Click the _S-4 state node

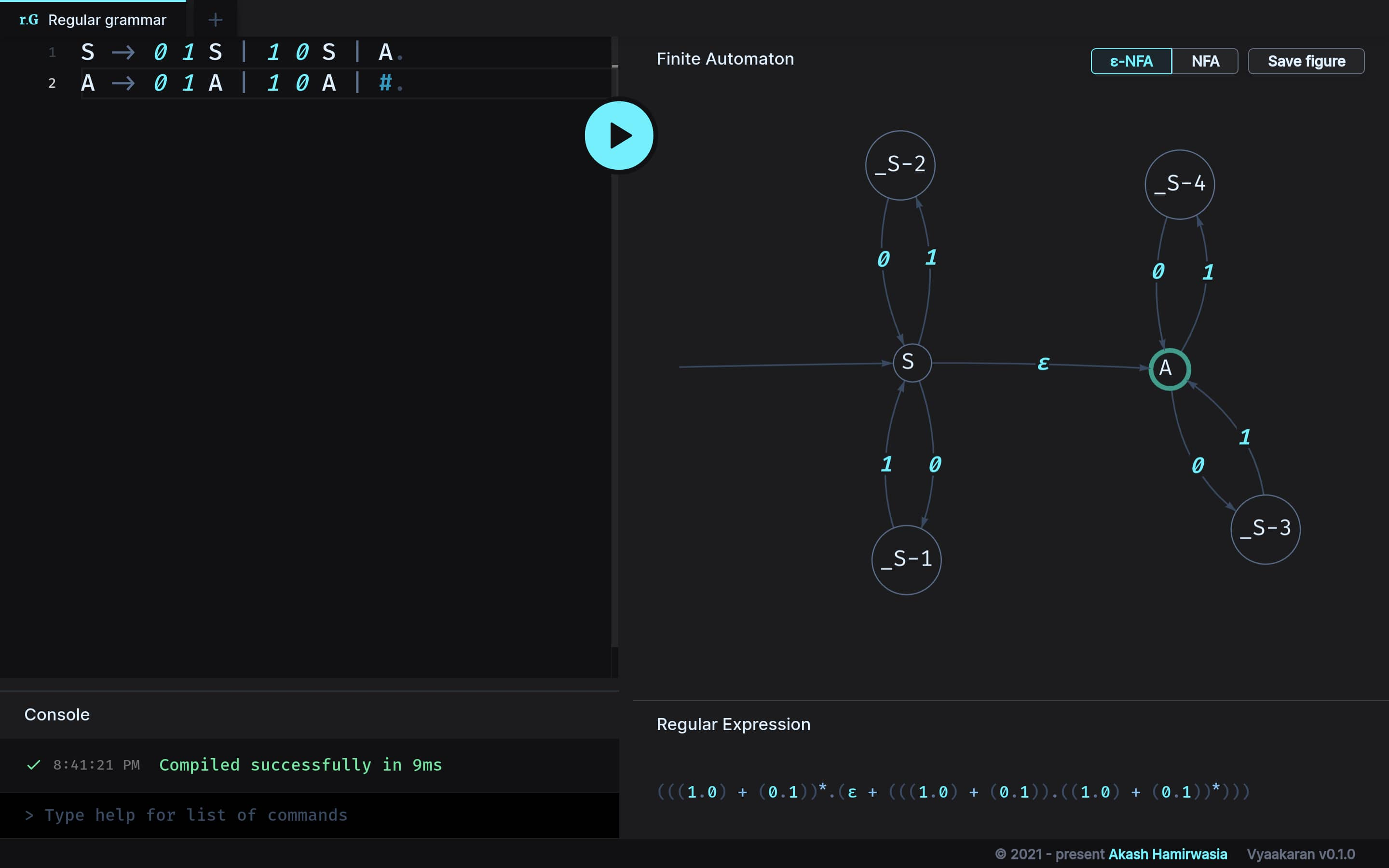(1180, 184)
